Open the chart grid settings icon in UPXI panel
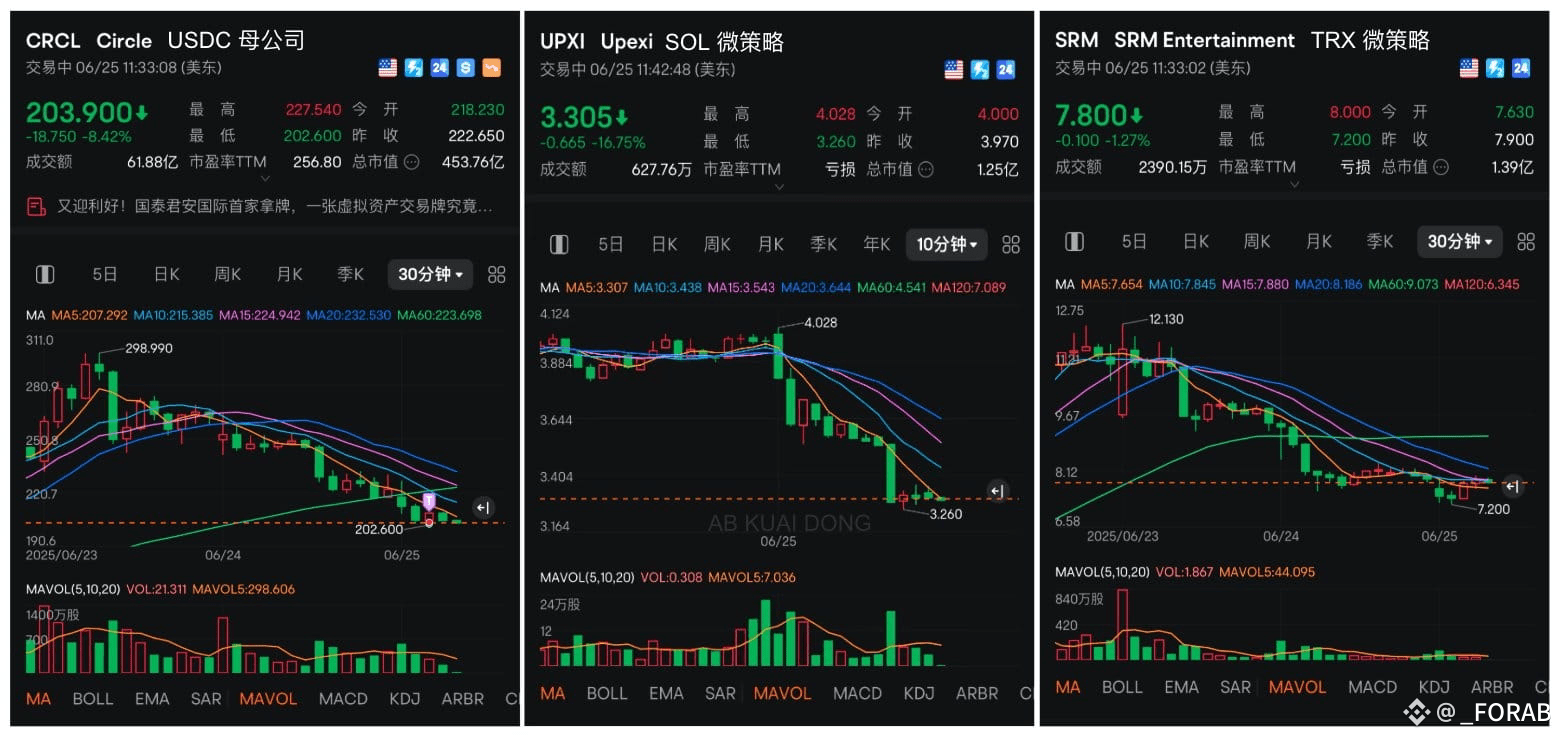The width and height of the screenshot is (1559, 738). 1011,244
